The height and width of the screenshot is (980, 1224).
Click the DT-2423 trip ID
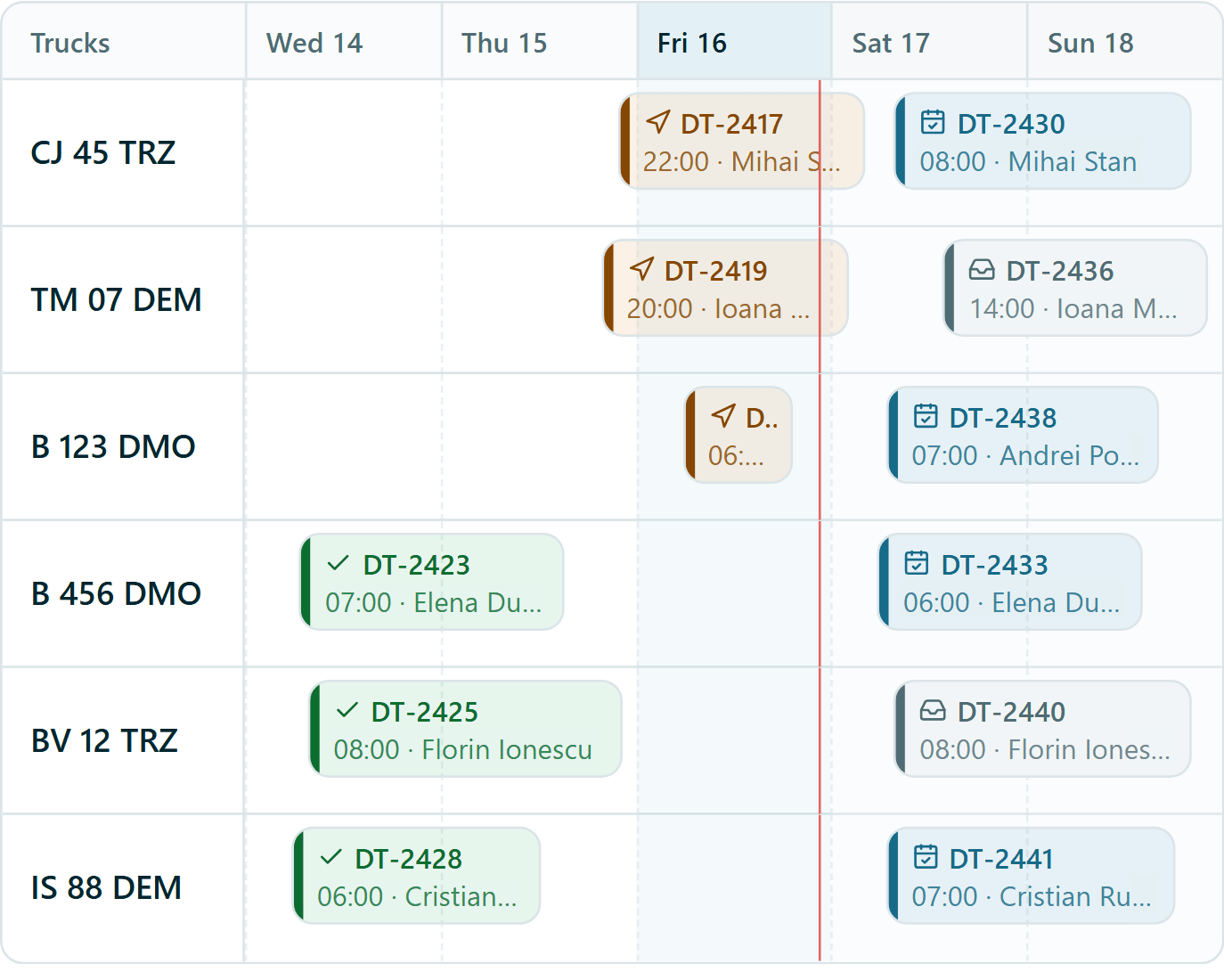417,565
